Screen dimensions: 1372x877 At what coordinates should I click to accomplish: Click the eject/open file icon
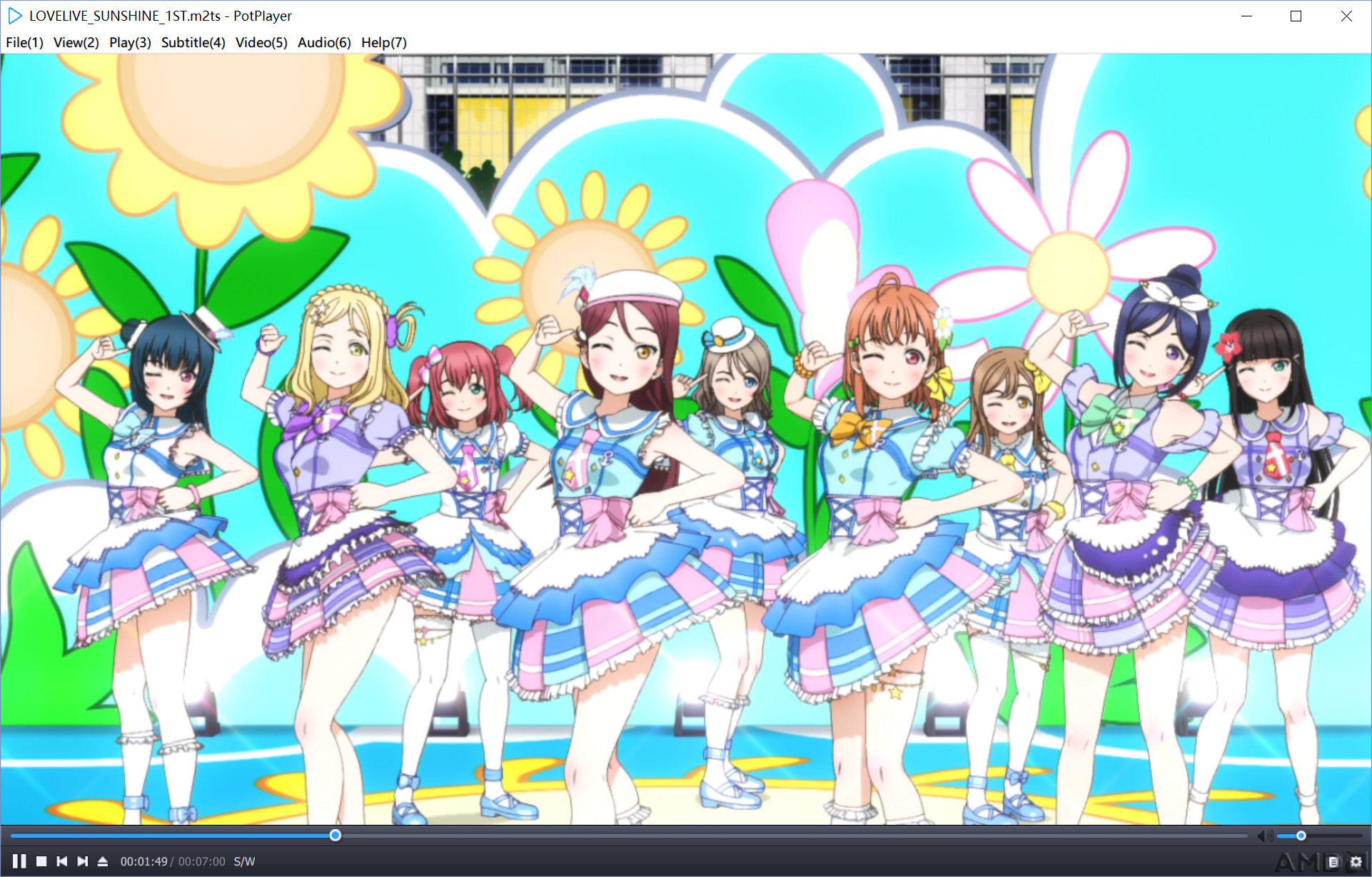(103, 861)
